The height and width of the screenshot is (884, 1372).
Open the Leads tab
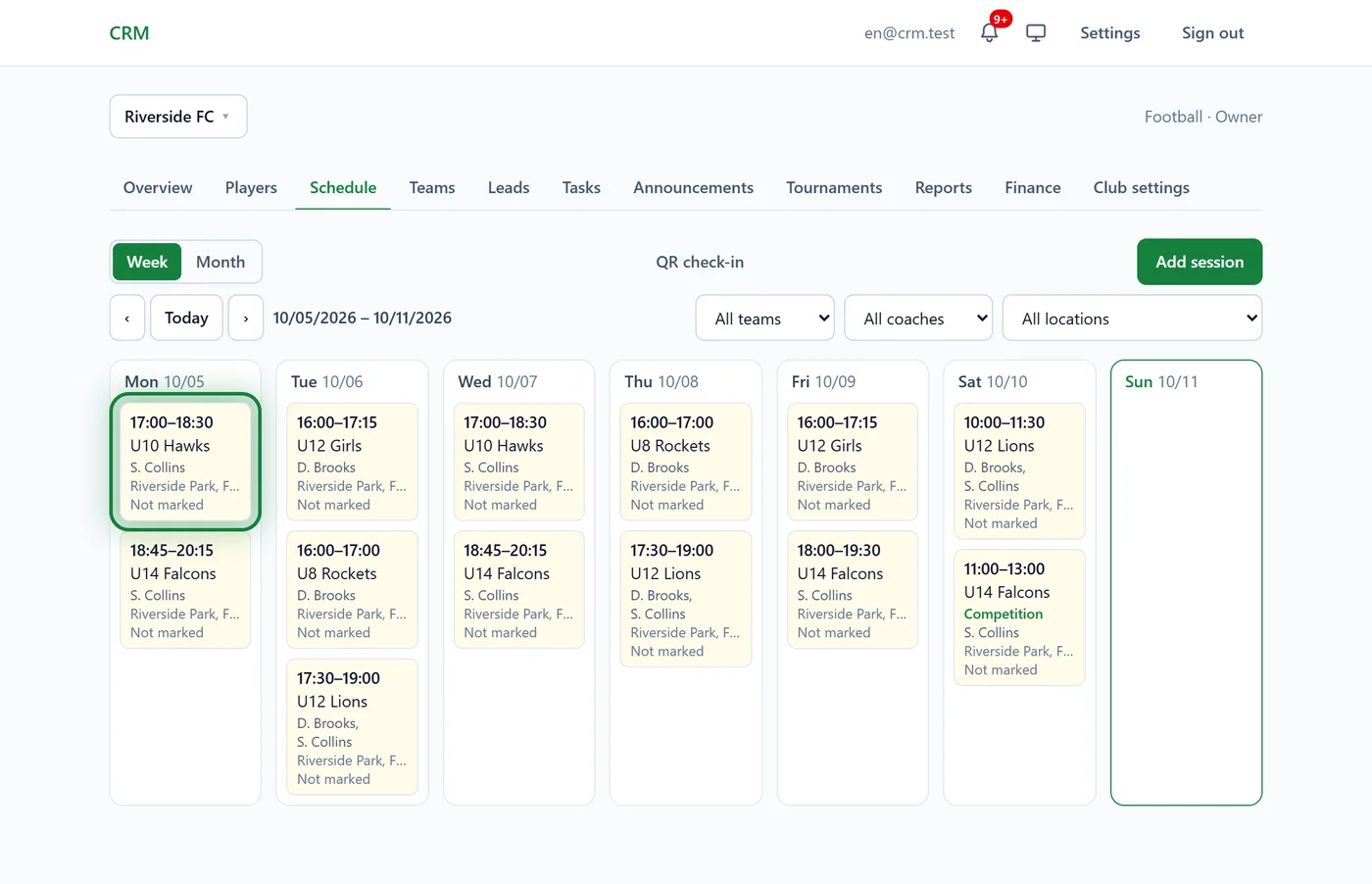click(x=509, y=187)
